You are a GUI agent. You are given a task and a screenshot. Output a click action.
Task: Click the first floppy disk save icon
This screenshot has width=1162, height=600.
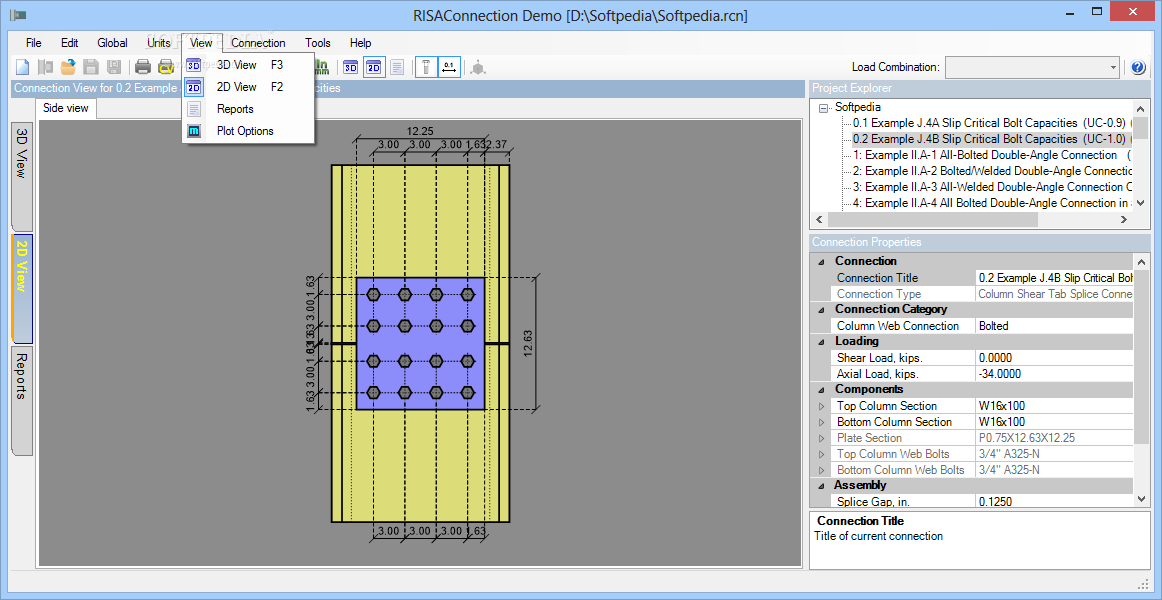click(91, 67)
